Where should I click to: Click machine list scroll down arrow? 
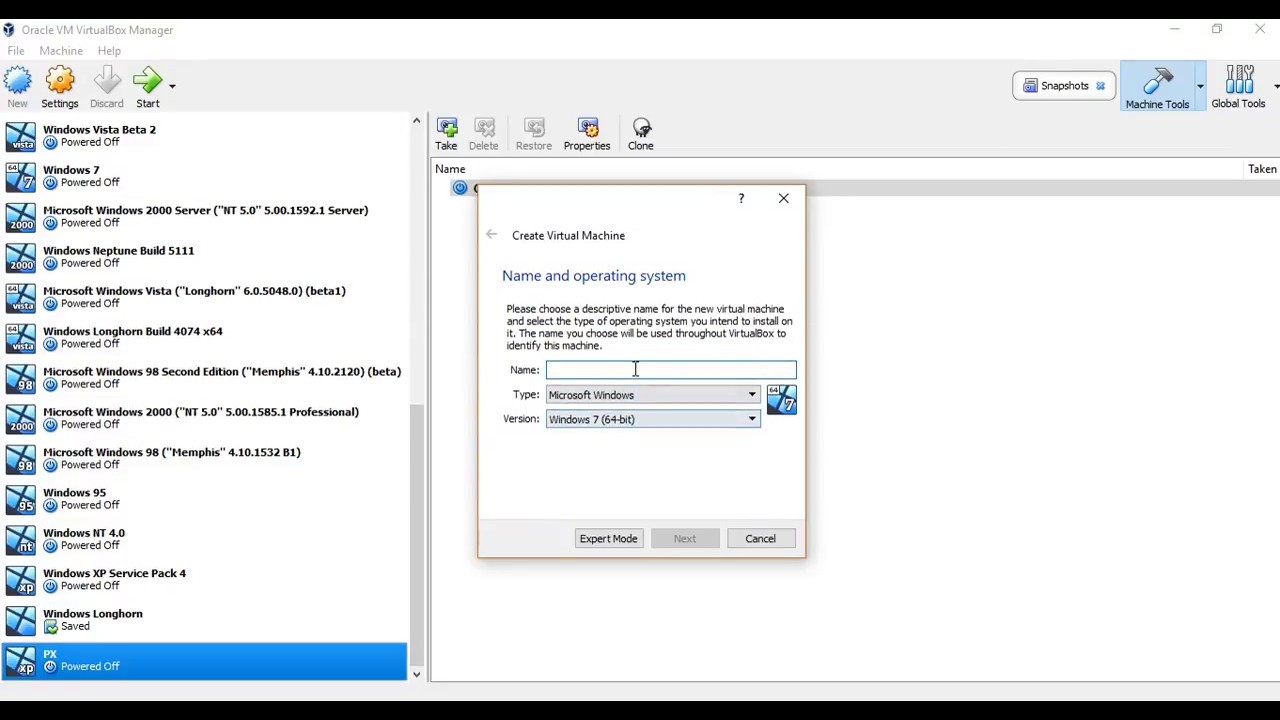[x=416, y=674]
